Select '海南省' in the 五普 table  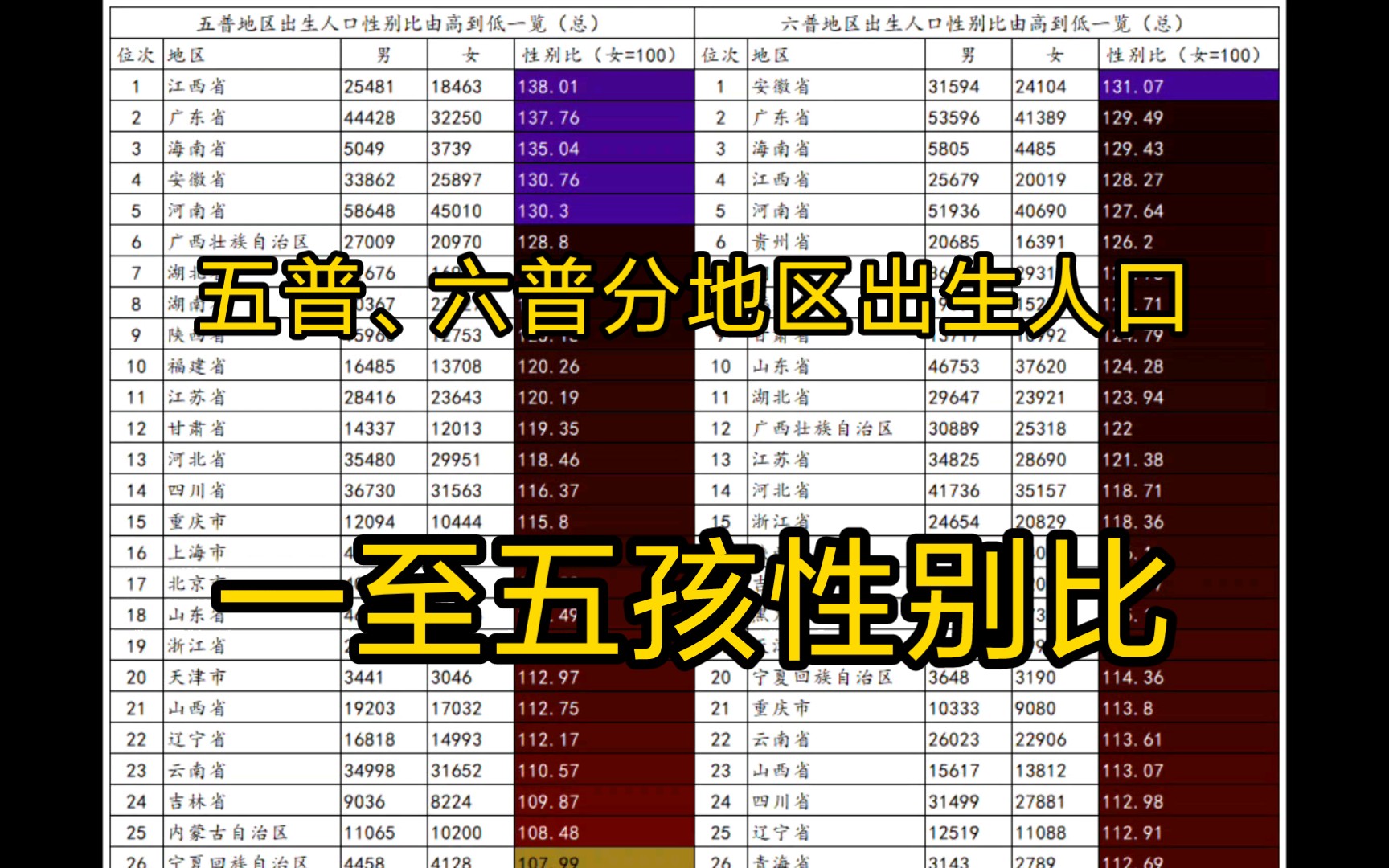tap(197, 149)
